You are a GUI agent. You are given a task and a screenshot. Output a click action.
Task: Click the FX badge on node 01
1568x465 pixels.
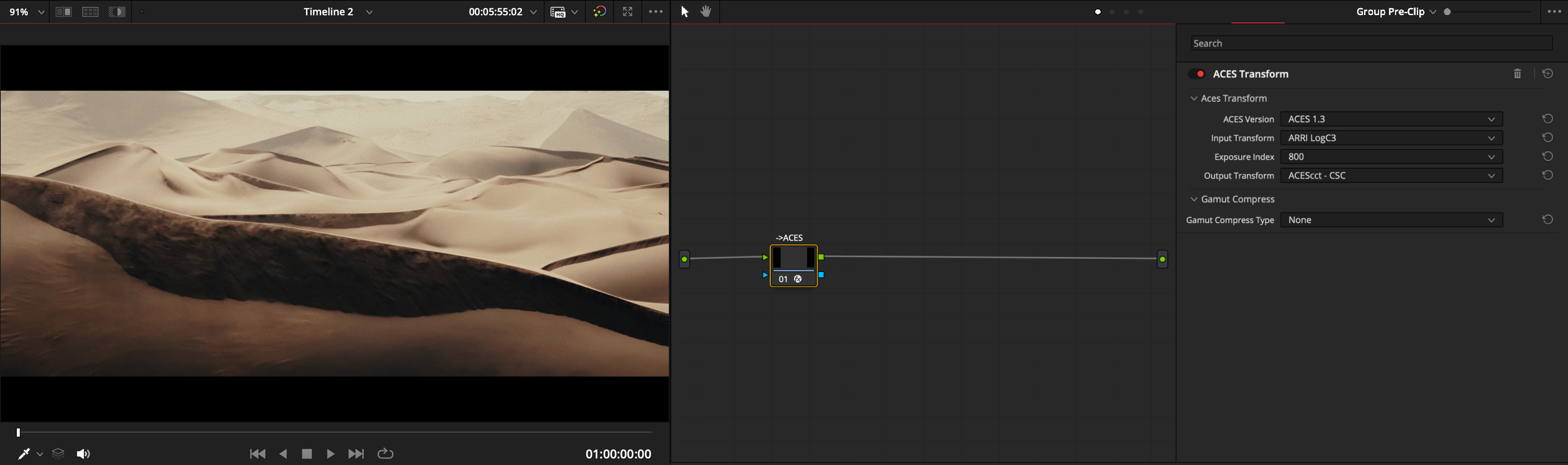798,279
